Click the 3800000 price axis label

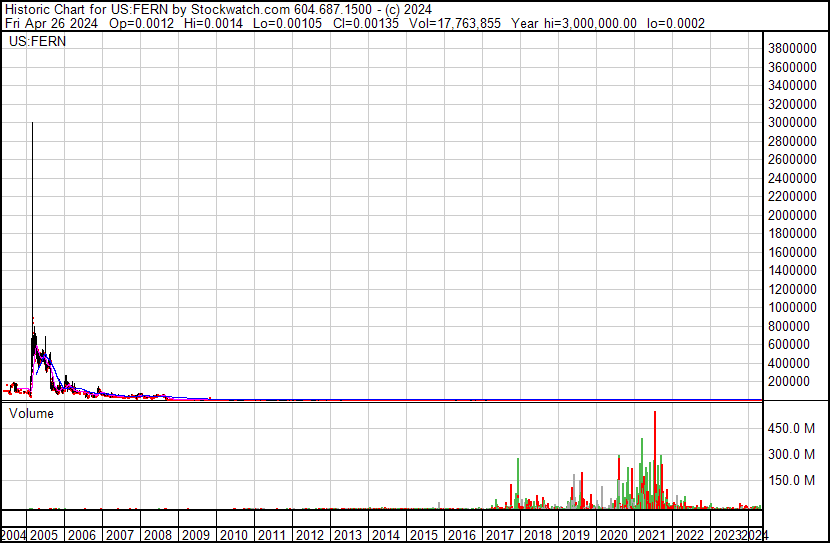tap(792, 49)
